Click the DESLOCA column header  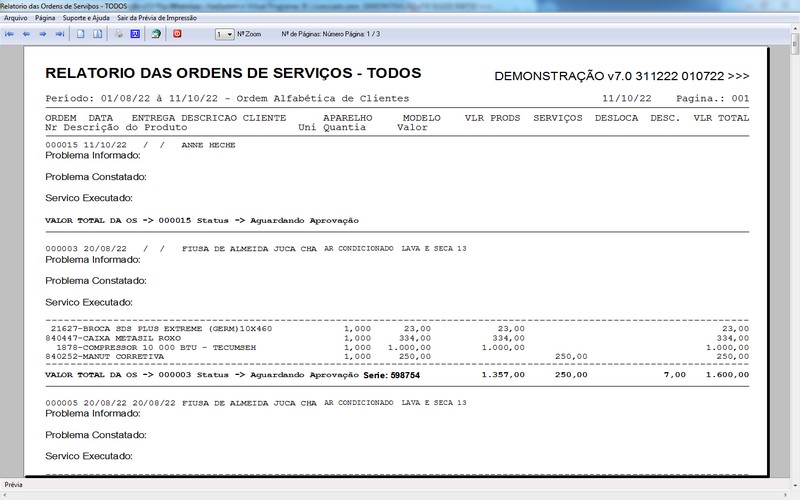(616, 118)
